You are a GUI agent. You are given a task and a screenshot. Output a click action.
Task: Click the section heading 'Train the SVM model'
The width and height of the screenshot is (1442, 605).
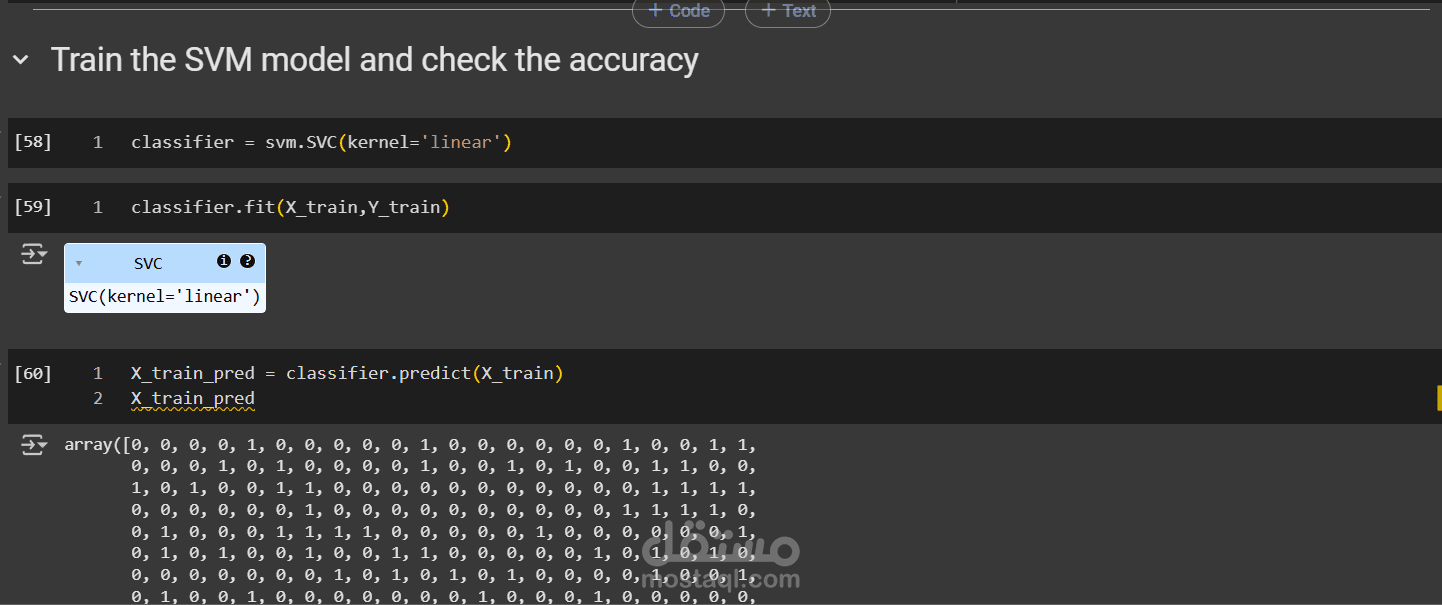374,60
